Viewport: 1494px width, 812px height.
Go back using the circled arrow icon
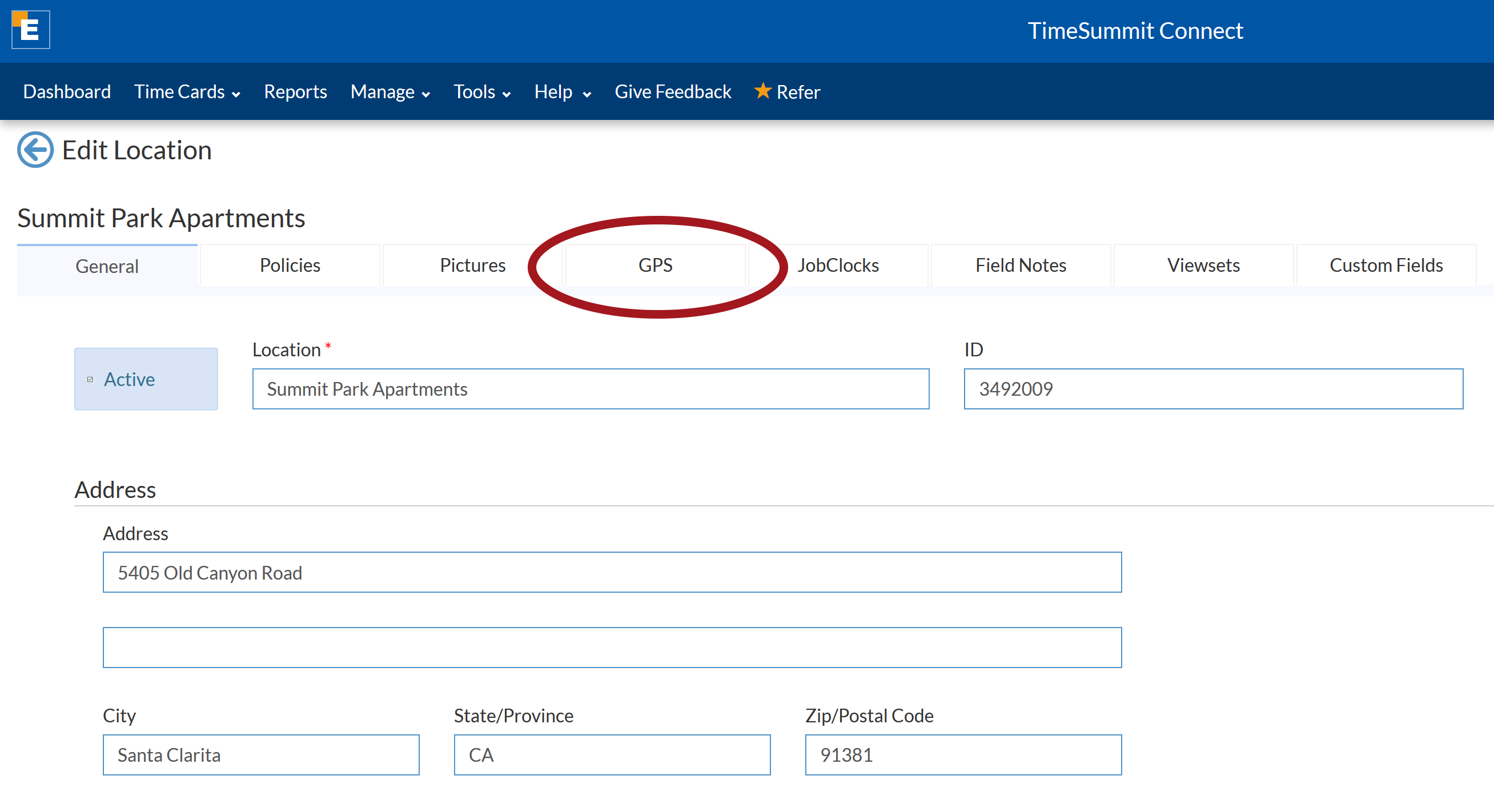coord(35,150)
